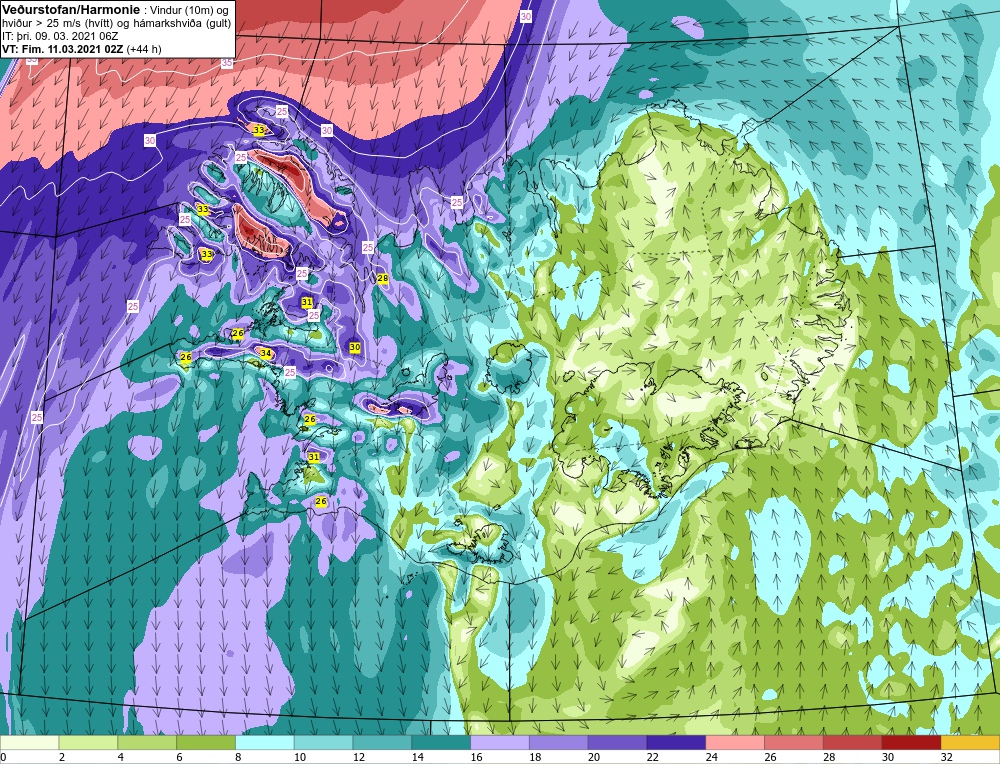Click legend tick label '0'
The height and width of the screenshot is (764, 1000).
point(3,757)
